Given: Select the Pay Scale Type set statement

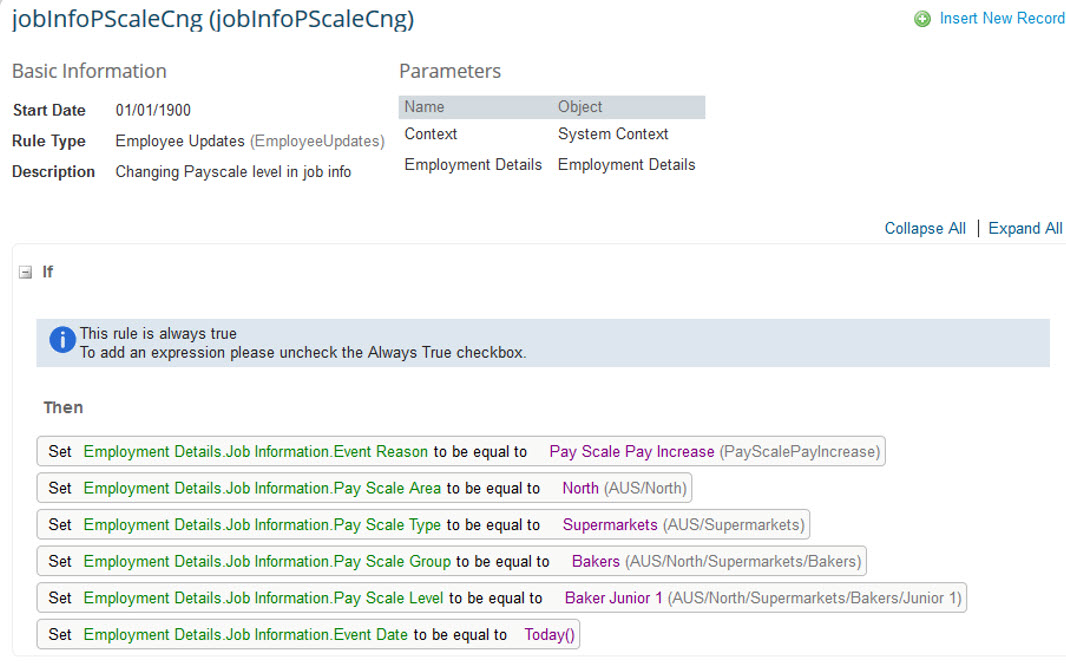Looking at the screenshot, I should pos(423,525).
